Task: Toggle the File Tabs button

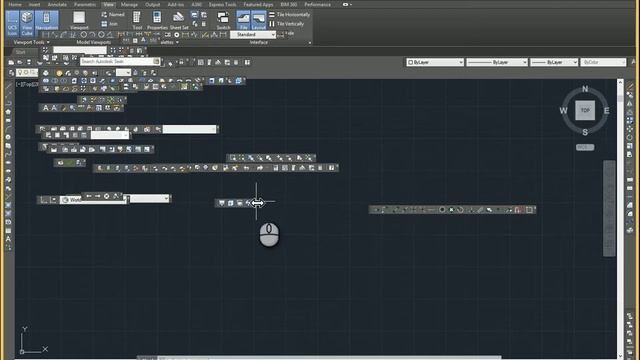Action: tap(244, 20)
